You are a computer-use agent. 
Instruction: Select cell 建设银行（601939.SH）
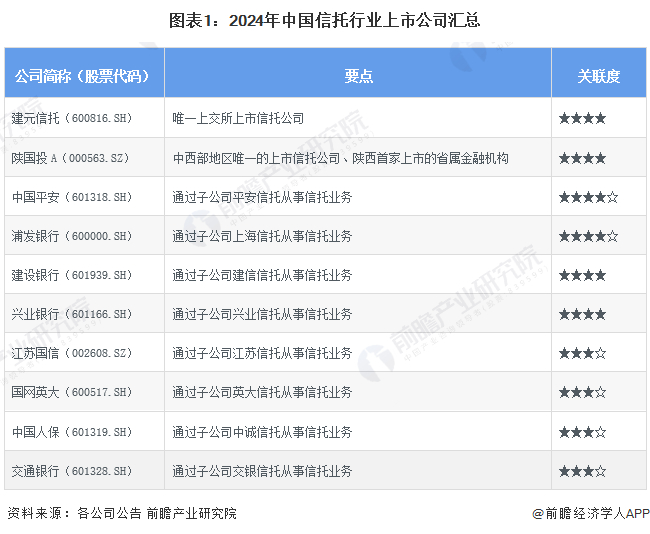(x=85, y=274)
